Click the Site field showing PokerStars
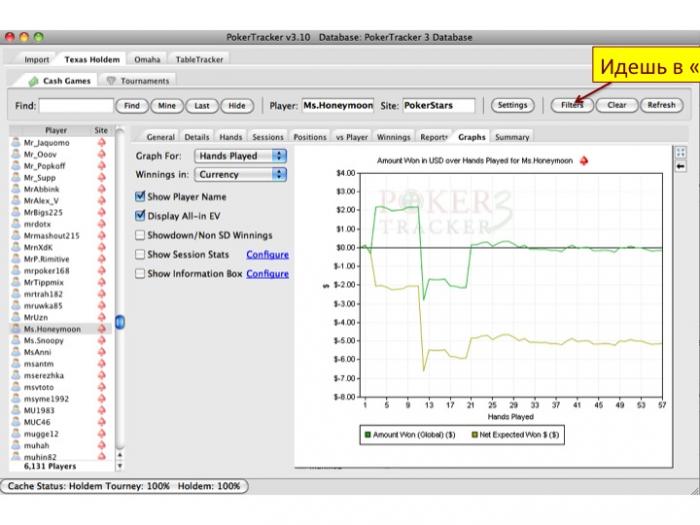 point(439,105)
